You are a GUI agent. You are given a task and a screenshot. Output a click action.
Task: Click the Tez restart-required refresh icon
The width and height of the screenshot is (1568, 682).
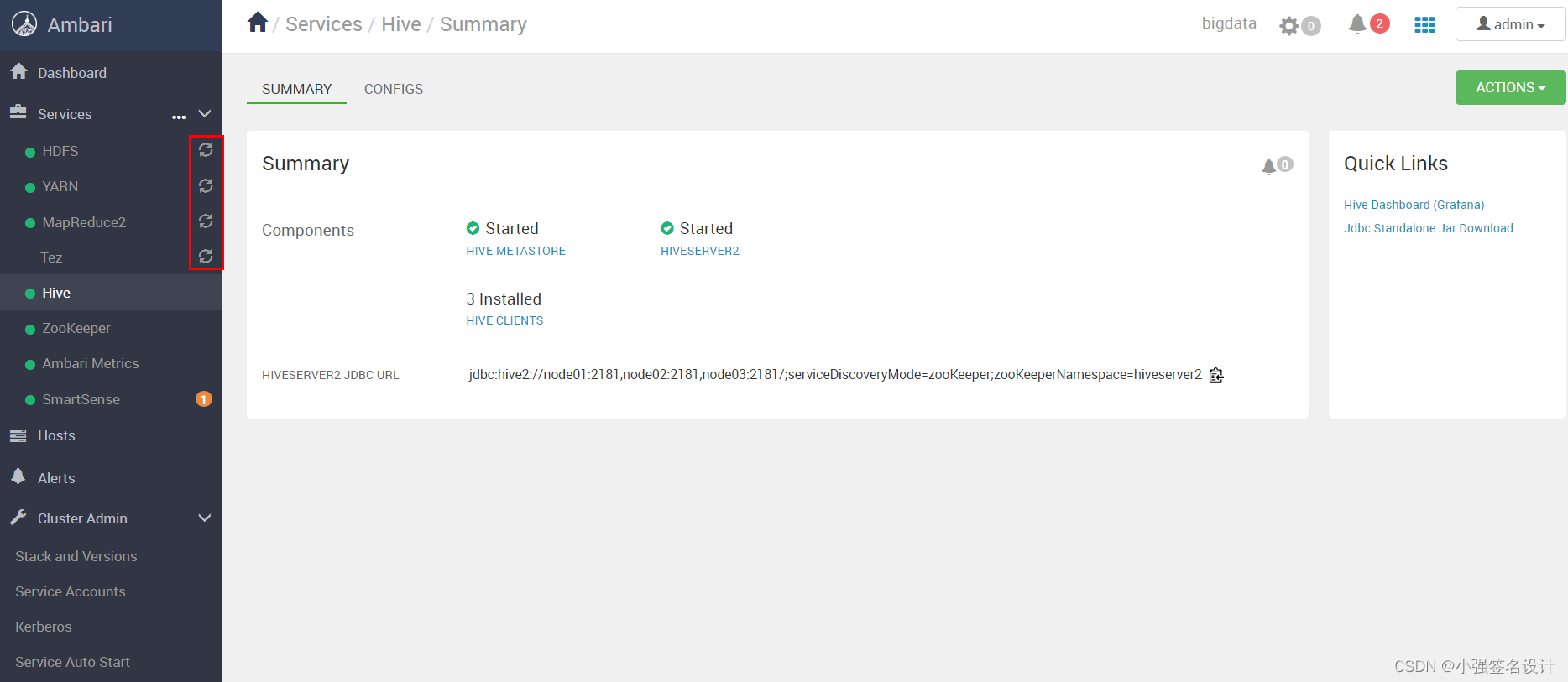206,256
